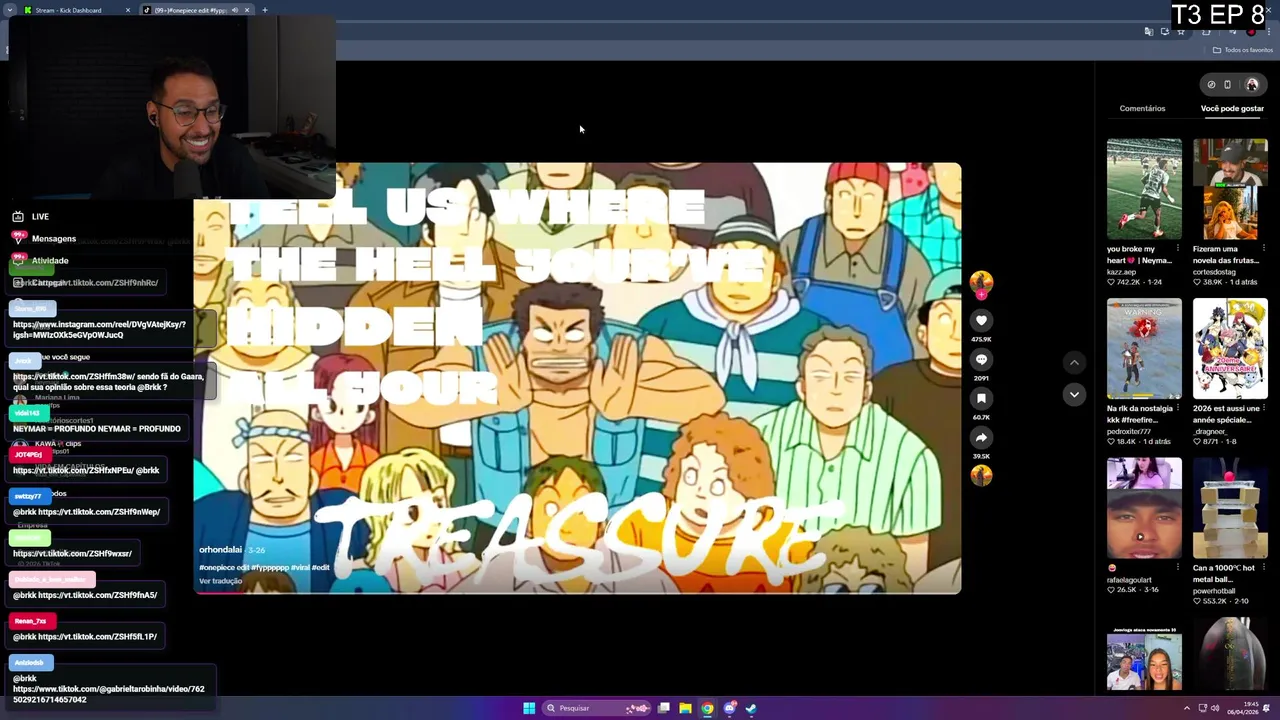This screenshot has height=720, width=1280.
Task: Open the ZSHf9nA5 TikTok chat link
Action: [98, 595]
